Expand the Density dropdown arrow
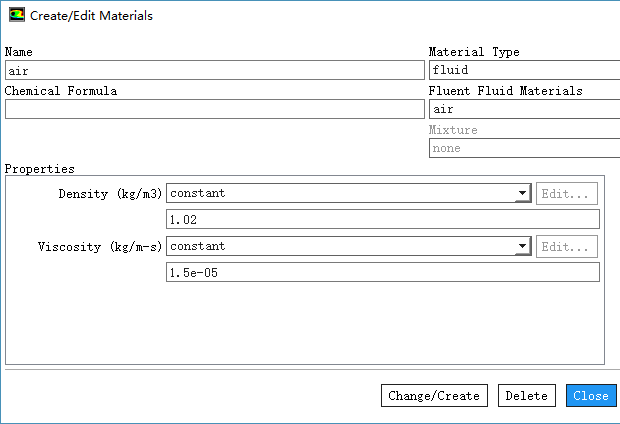 coord(522,194)
